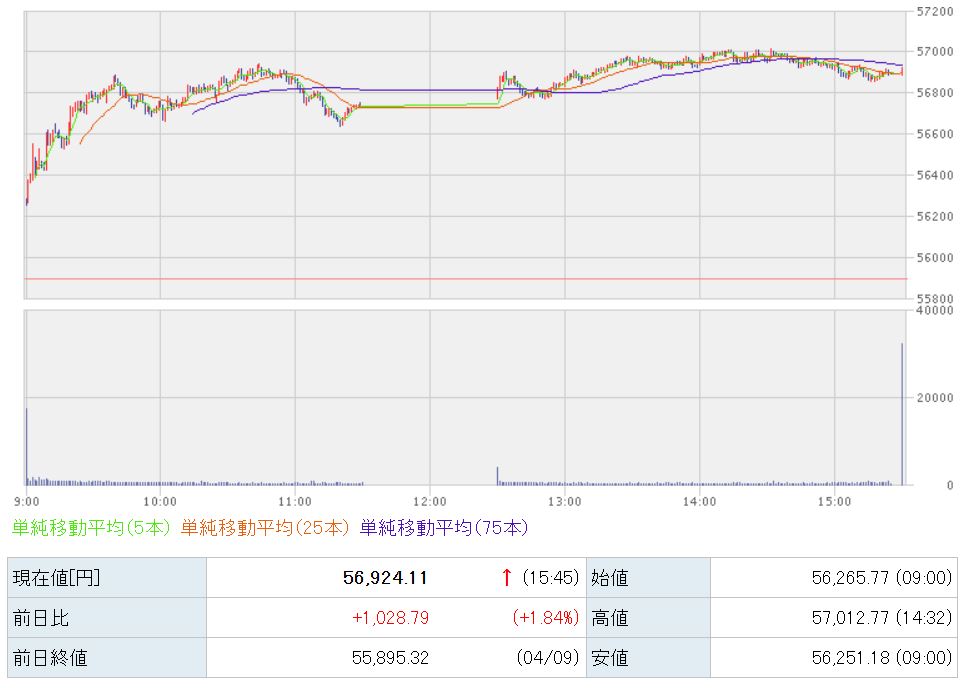Click the 57200 price axis label
The height and width of the screenshot is (688, 965).
click(x=935, y=11)
